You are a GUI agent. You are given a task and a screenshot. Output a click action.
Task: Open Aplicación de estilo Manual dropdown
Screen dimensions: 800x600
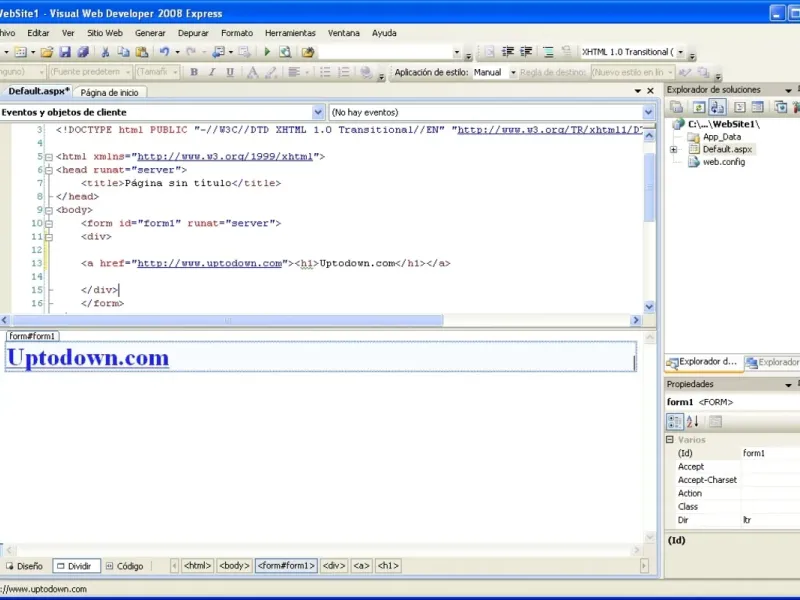pyautogui.click(x=513, y=72)
